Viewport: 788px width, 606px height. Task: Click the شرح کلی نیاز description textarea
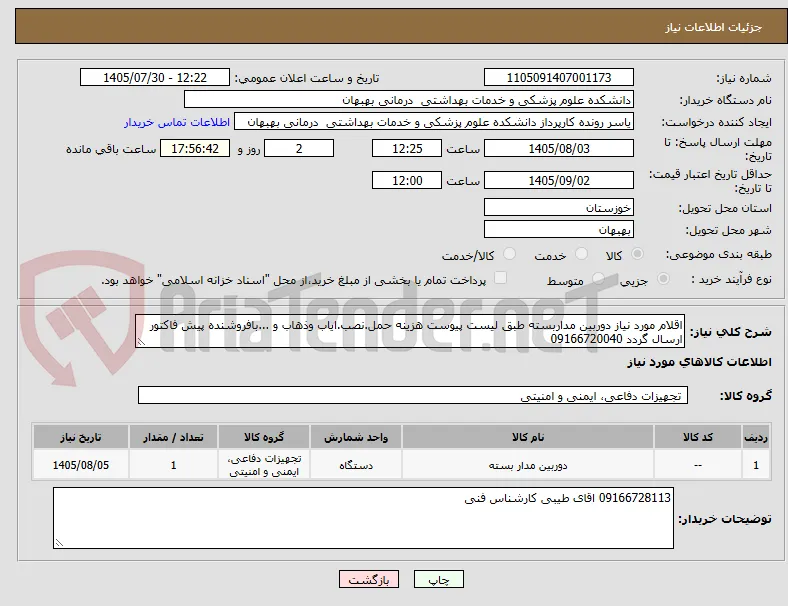tap(410, 332)
